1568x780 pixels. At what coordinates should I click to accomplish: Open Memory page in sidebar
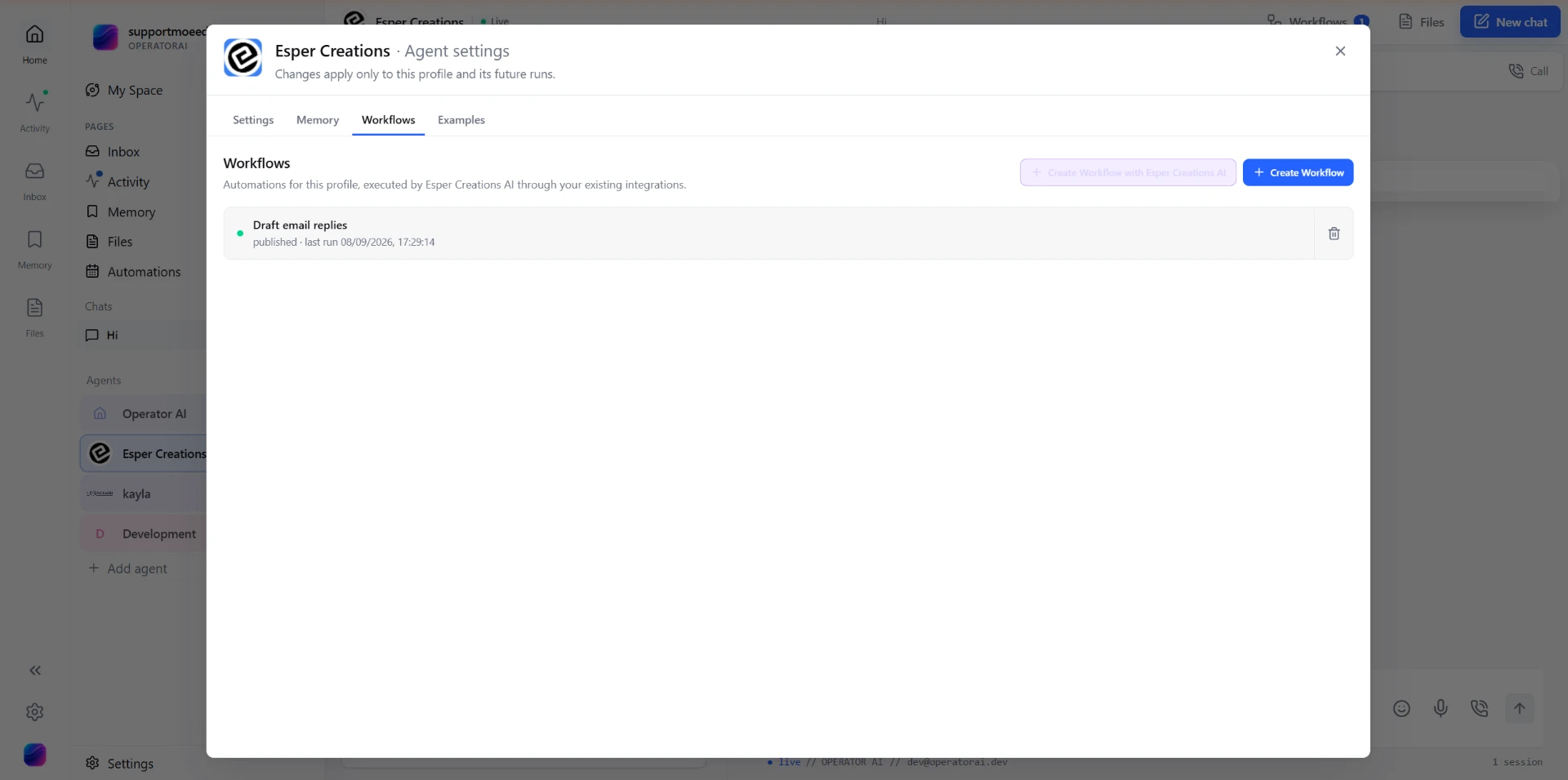click(131, 212)
